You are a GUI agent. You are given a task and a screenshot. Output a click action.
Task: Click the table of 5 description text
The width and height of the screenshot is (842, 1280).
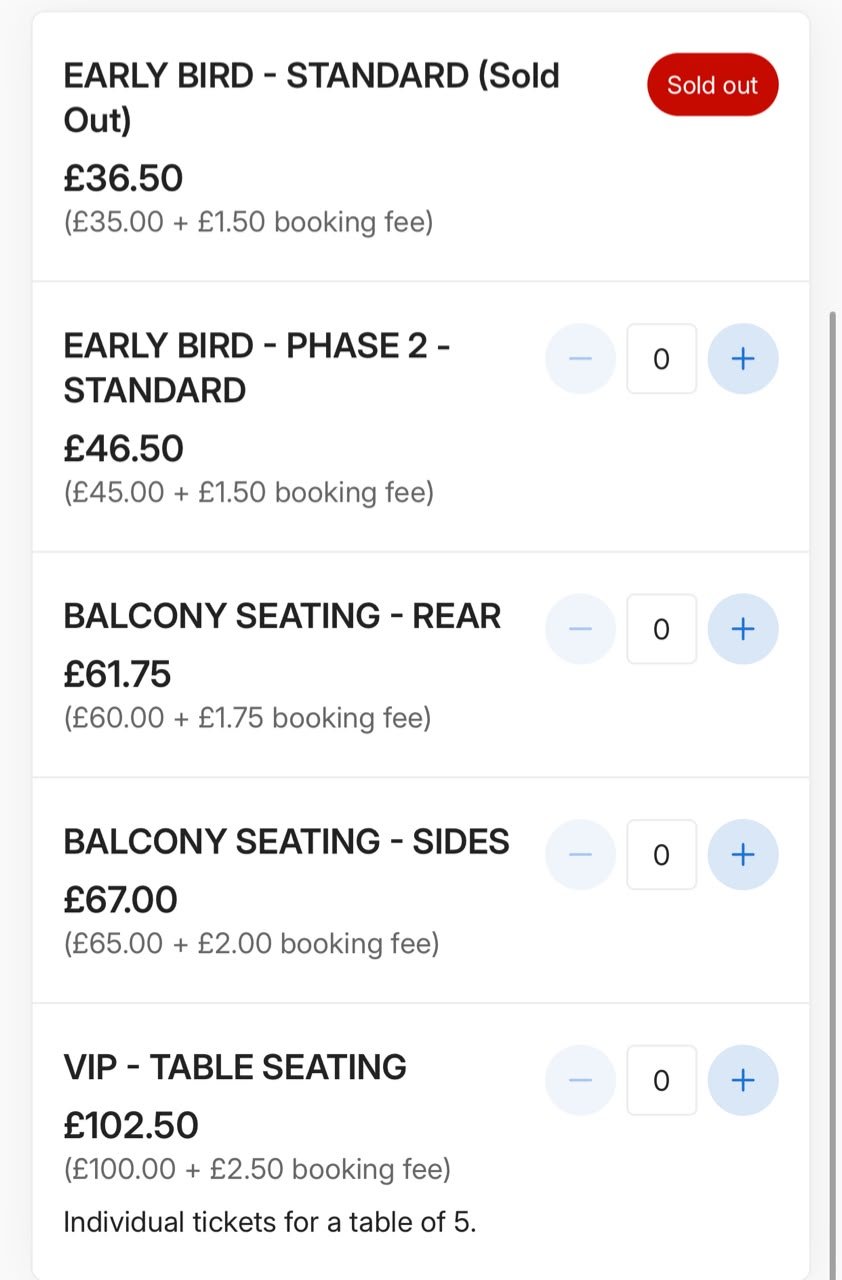coord(270,1222)
